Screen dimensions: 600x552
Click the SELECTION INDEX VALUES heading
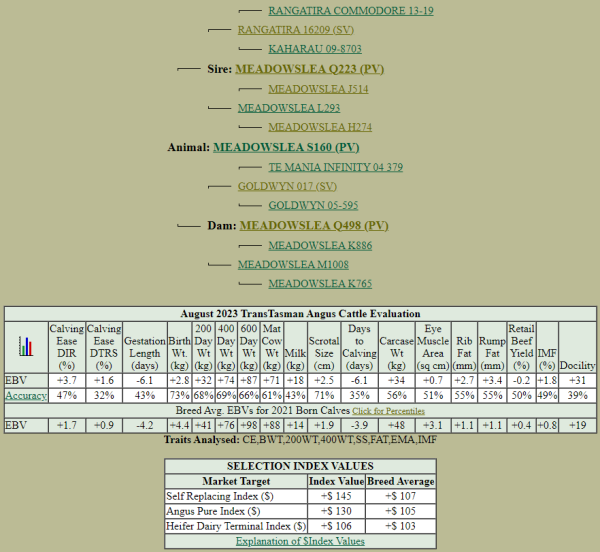tap(300, 466)
